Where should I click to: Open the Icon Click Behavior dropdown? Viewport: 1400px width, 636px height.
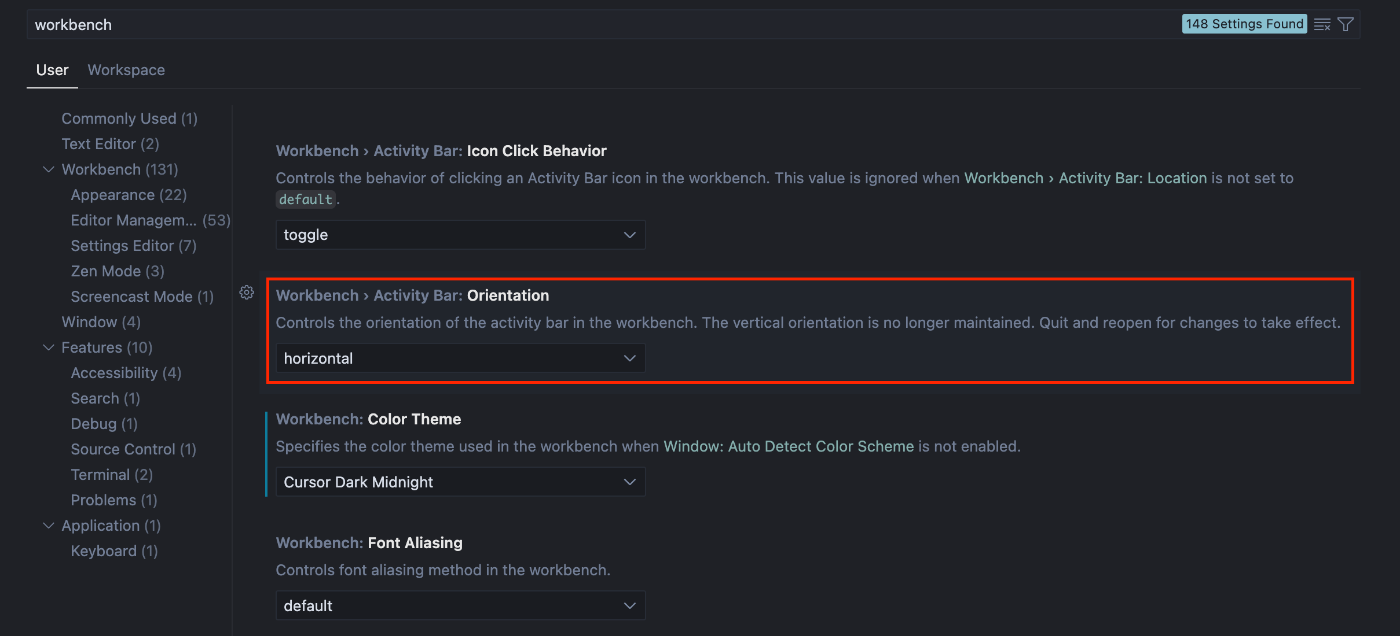pyautogui.click(x=460, y=235)
